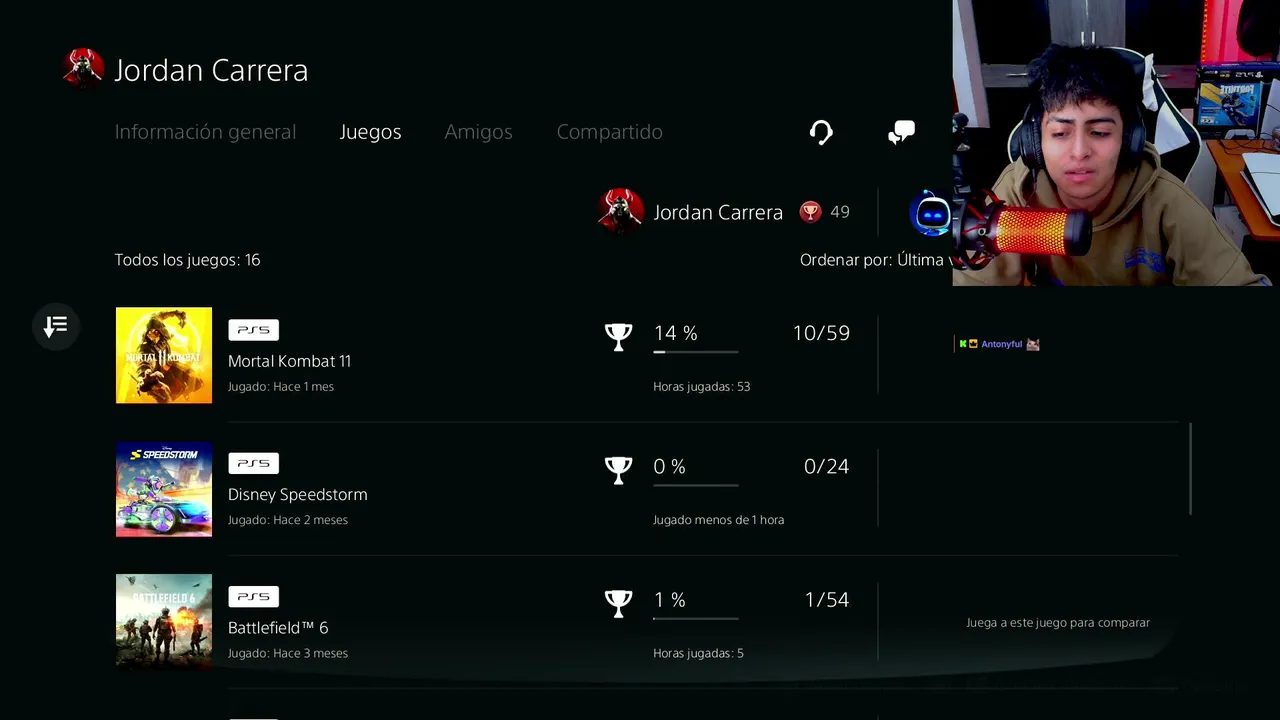
Task: Select the Disney Speedstorm title
Action: [297, 494]
